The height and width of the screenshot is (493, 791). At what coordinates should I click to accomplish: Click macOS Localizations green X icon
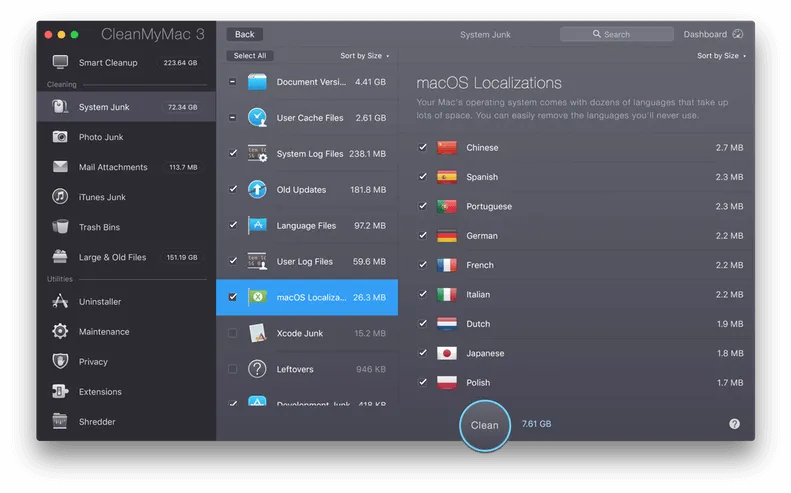click(257, 297)
